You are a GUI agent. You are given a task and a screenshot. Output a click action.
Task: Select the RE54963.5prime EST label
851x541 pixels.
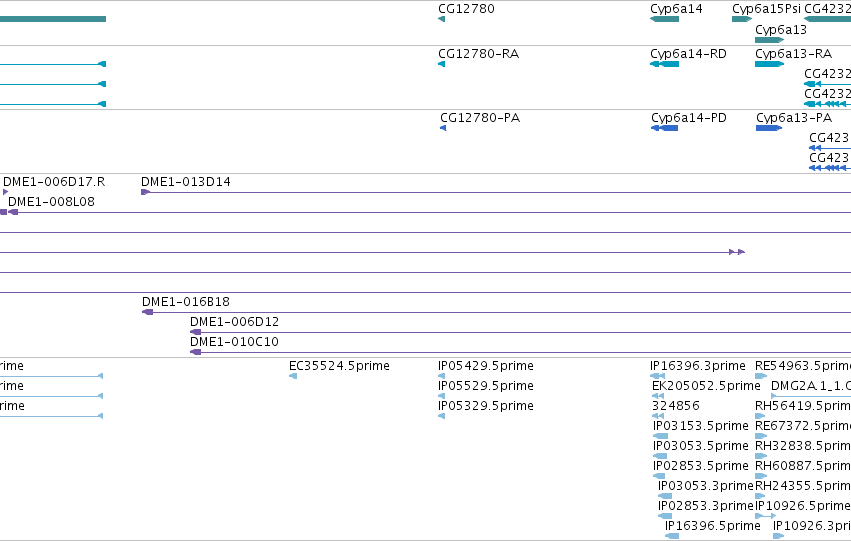(803, 366)
